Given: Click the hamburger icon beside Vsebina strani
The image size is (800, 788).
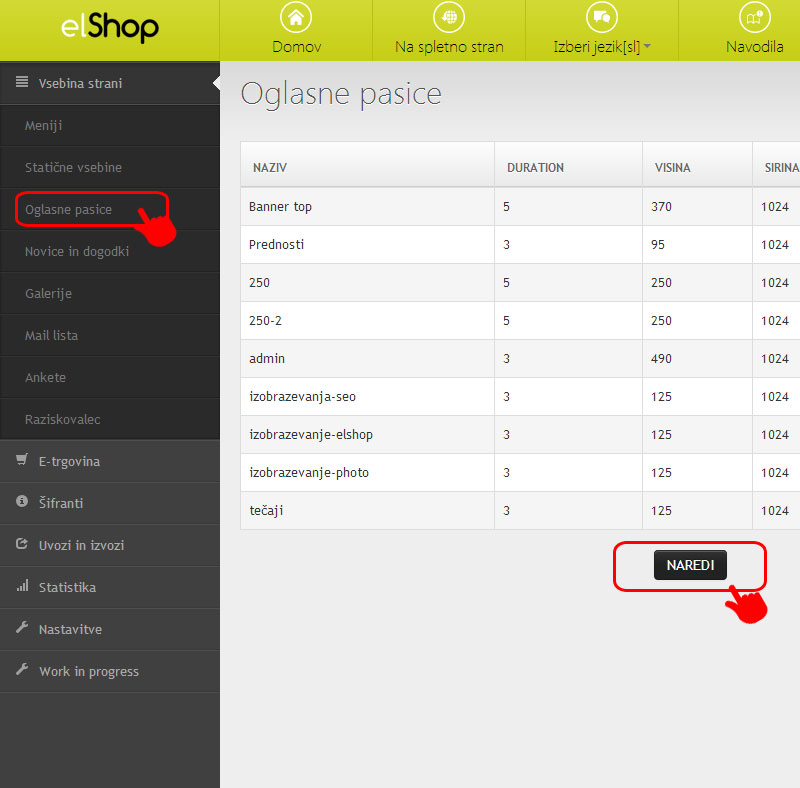Looking at the screenshot, I should [x=22, y=82].
